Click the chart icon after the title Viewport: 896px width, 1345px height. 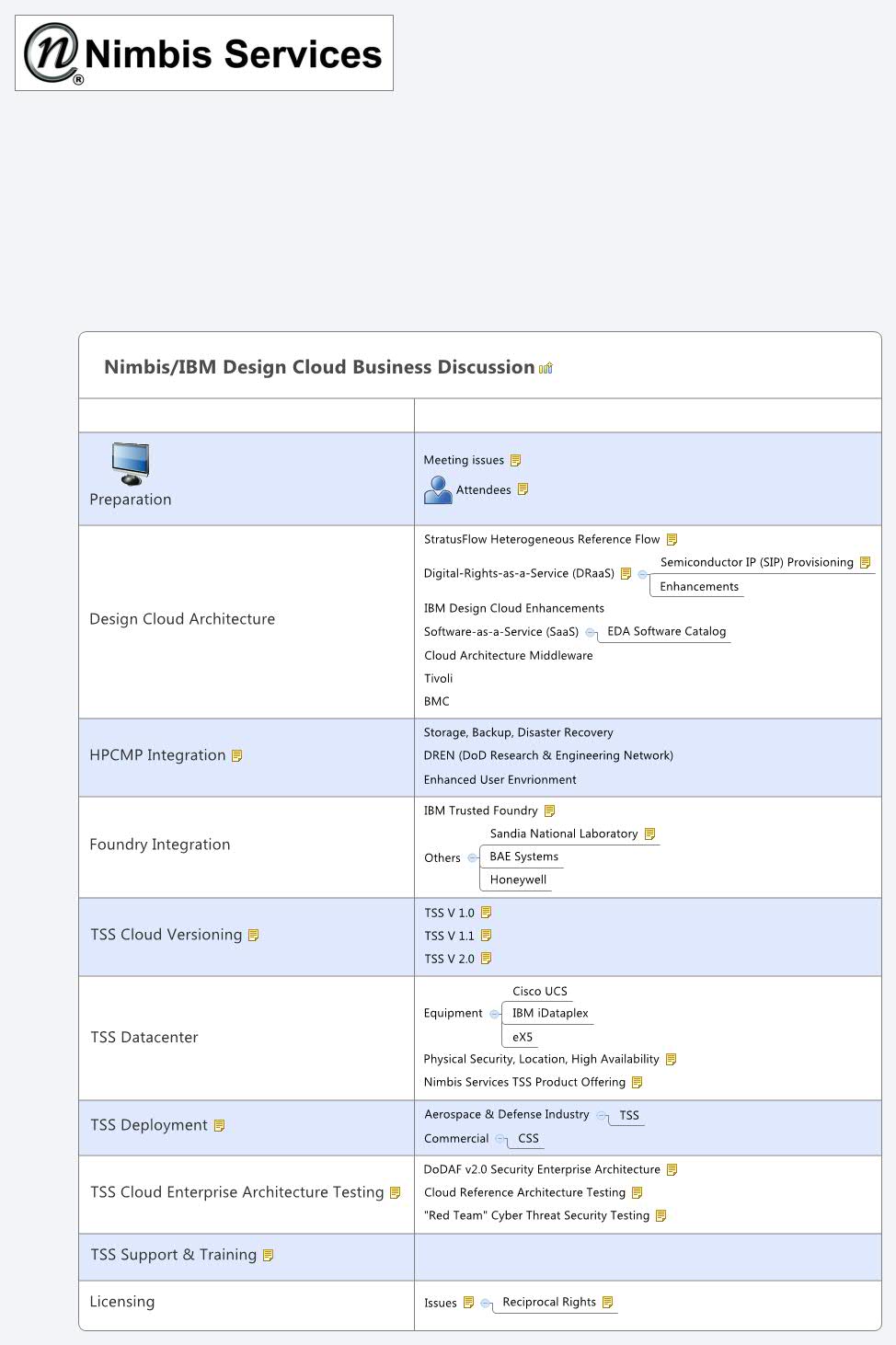[x=546, y=368]
